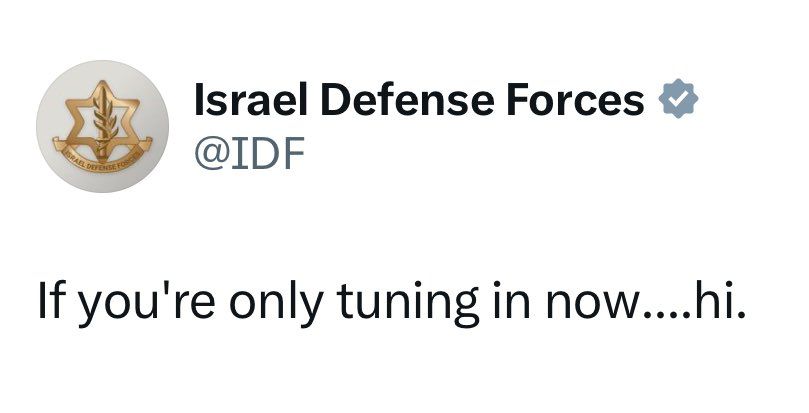Click the gold star emblem in avatar
The width and height of the screenshot is (809, 413).
tap(104, 117)
